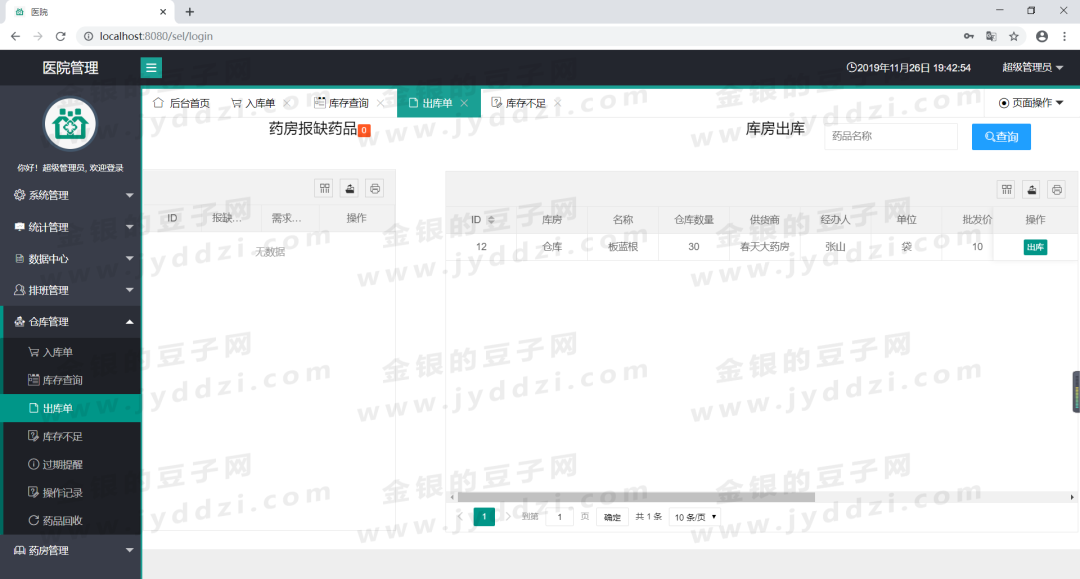The image size is (1080, 579).
Task: Click the browser address bar
Action: point(517,36)
